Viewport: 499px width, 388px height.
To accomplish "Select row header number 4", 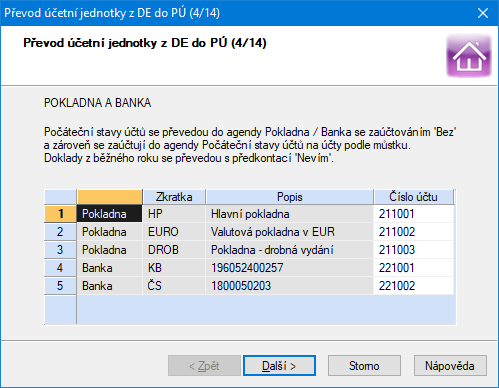I will click(x=60, y=268).
